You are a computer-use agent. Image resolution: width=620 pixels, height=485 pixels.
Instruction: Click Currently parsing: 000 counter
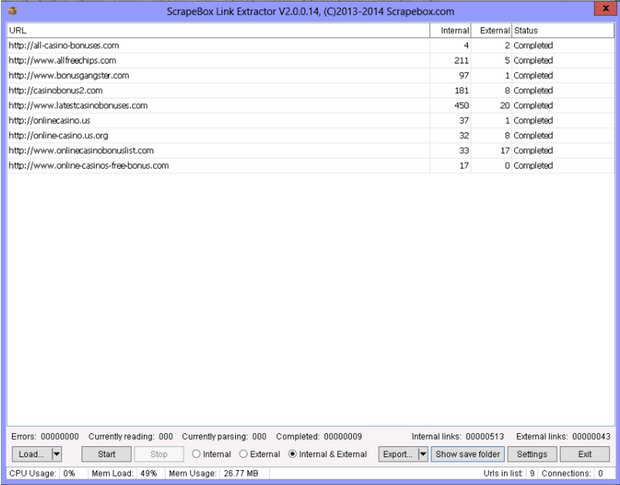pyautogui.click(x=224, y=436)
